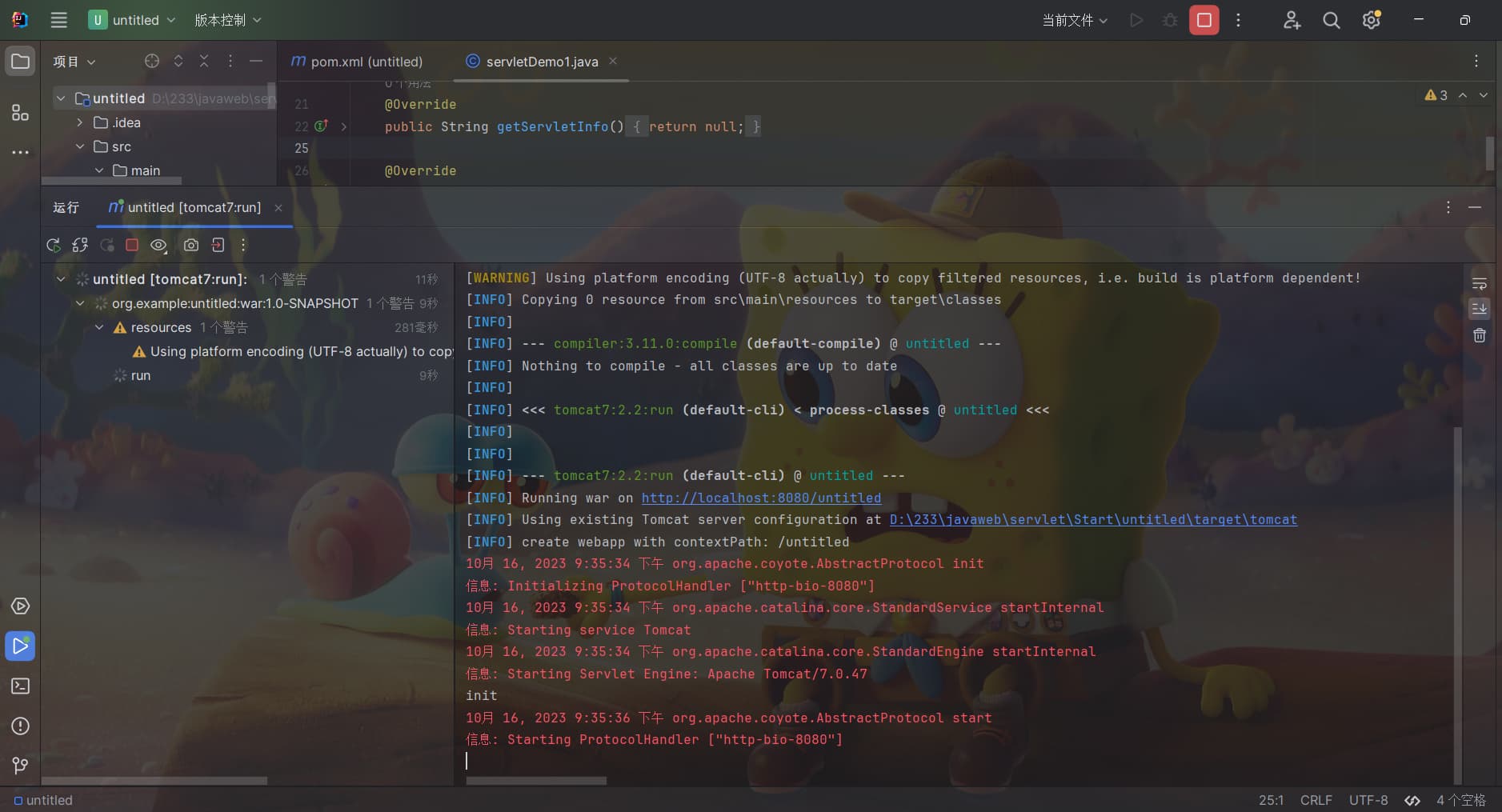Start debugging with the bug icon
The height and width of the screenshot is (812, 1502).
(1170, 20)
